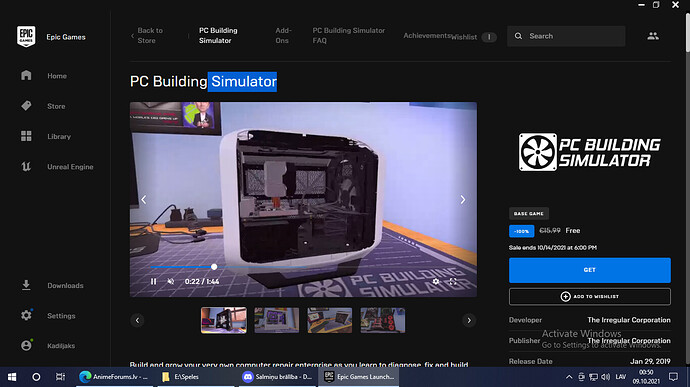Select the fourth screenshot thumbnail
The width and height of the screenshot is (690, 387).
click(x=383, y=320)
